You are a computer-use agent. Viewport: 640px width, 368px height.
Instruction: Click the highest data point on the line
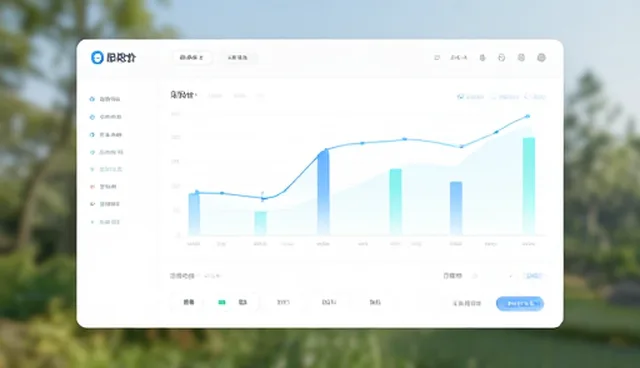[528, 116]
